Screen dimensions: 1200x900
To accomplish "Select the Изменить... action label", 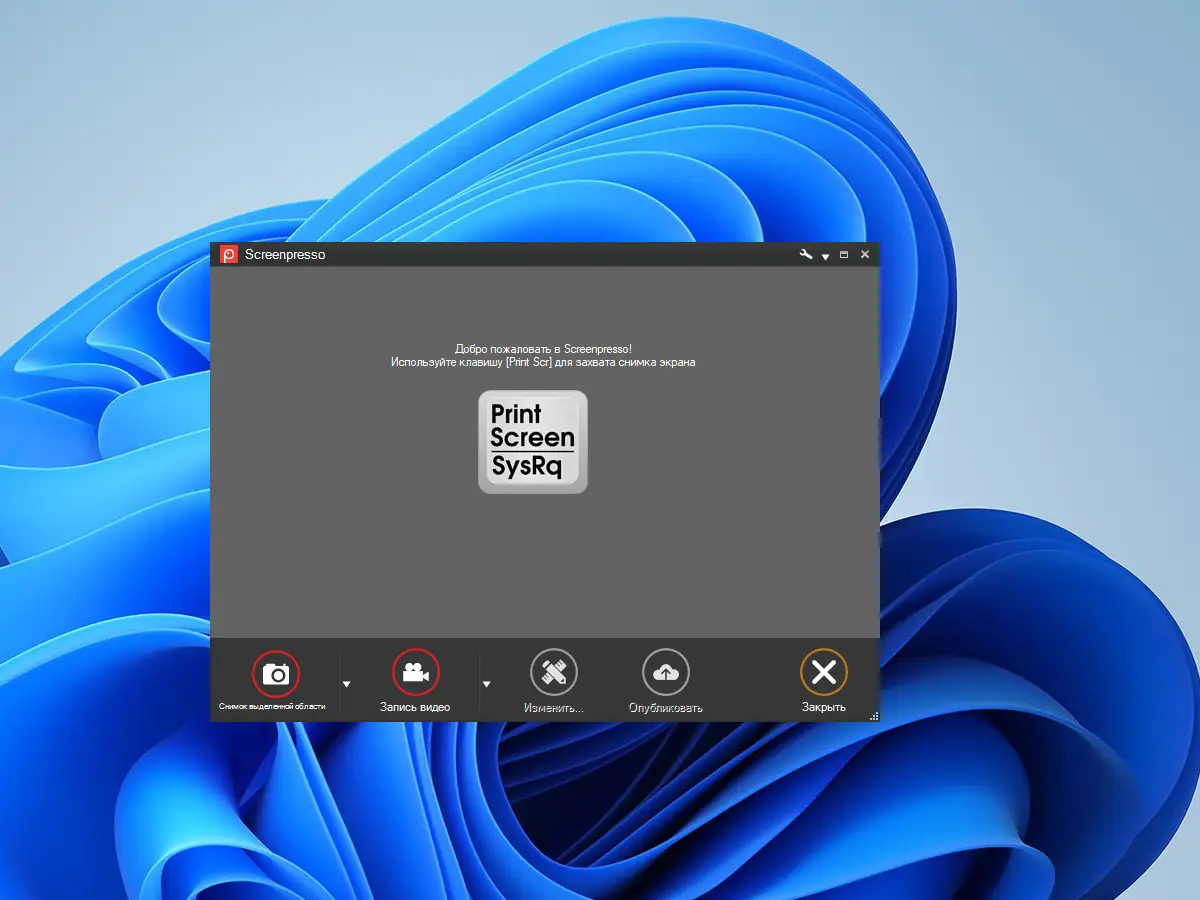I will [x=555, y=705].
